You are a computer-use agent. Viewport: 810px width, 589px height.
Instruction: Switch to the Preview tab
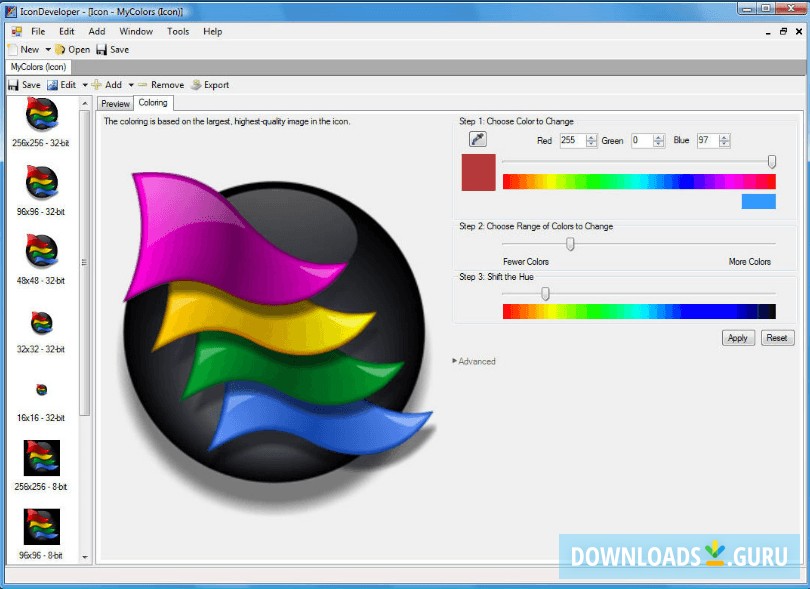click(115, 104)
